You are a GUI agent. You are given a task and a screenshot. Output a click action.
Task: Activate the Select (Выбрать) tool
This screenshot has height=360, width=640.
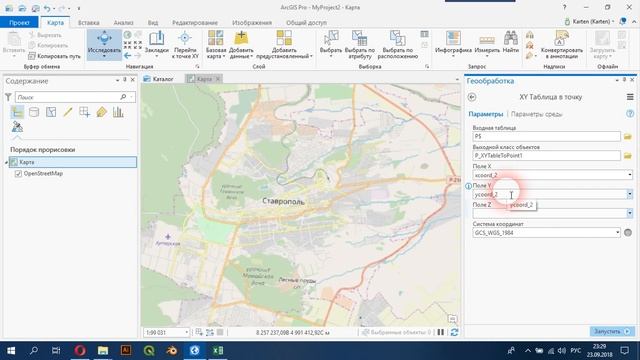coord(331,43)
